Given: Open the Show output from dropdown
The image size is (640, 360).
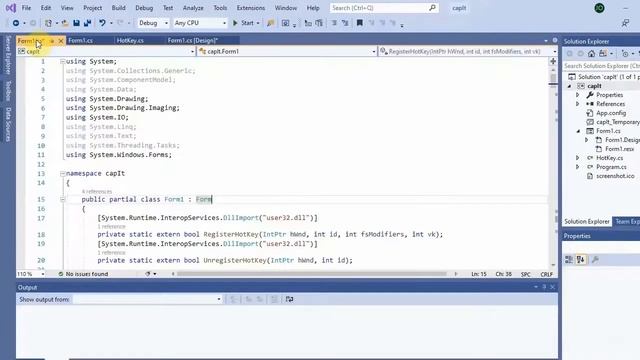Looking at the screenshot, I should pos(147,299).
